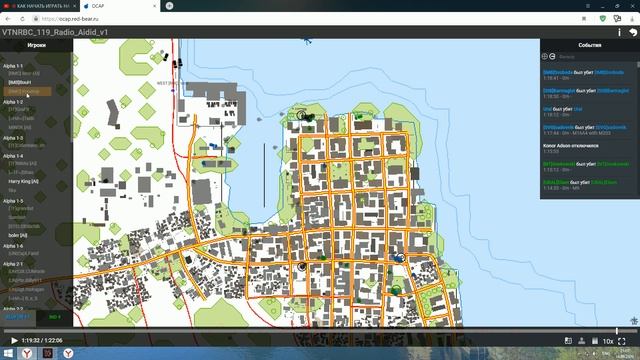Click the address bar with ocap.red-bear.ru

click(x=302, y=19)
